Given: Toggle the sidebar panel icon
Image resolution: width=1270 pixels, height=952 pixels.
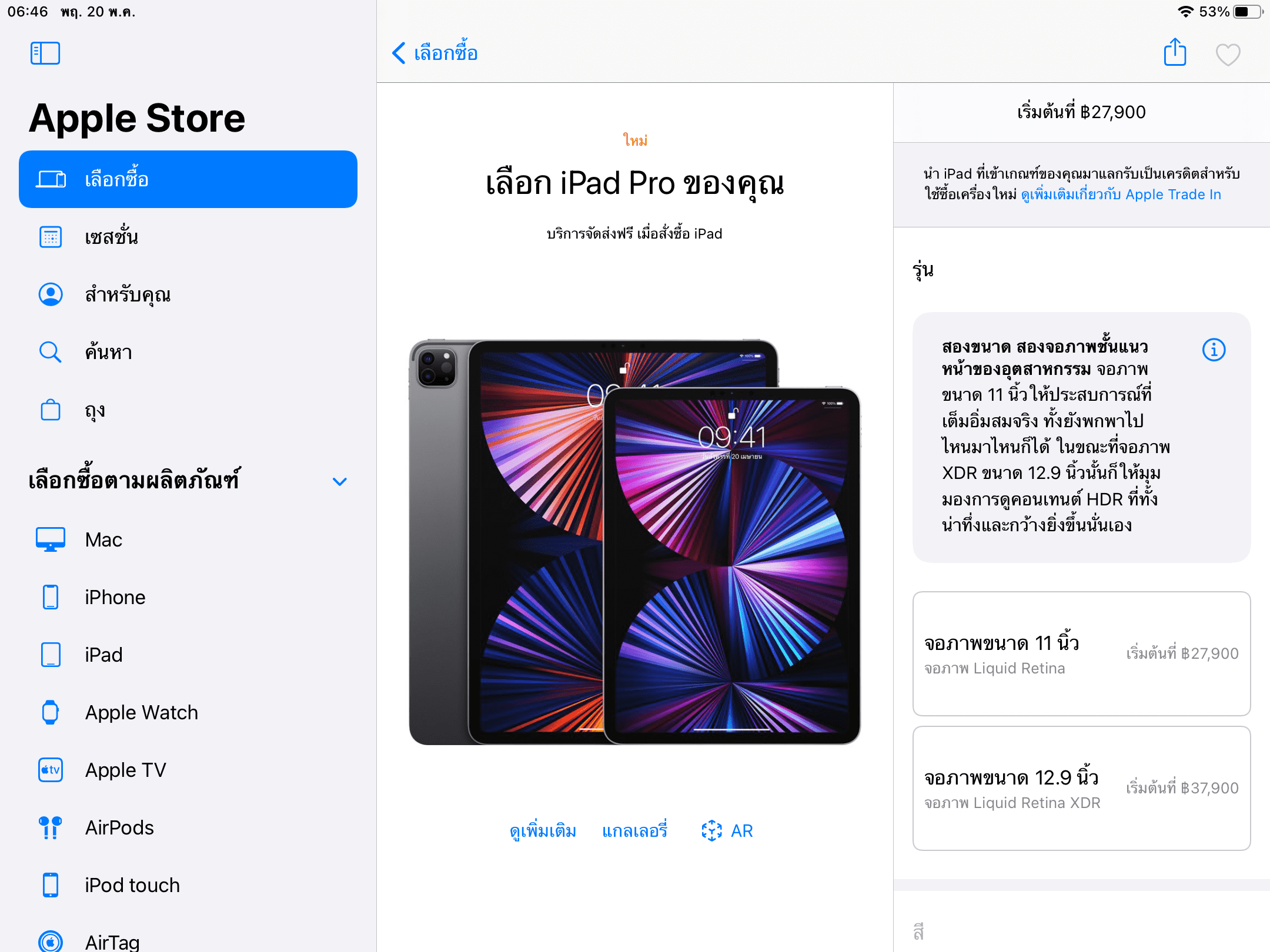Looking at the screenshot, I should 45,53.
